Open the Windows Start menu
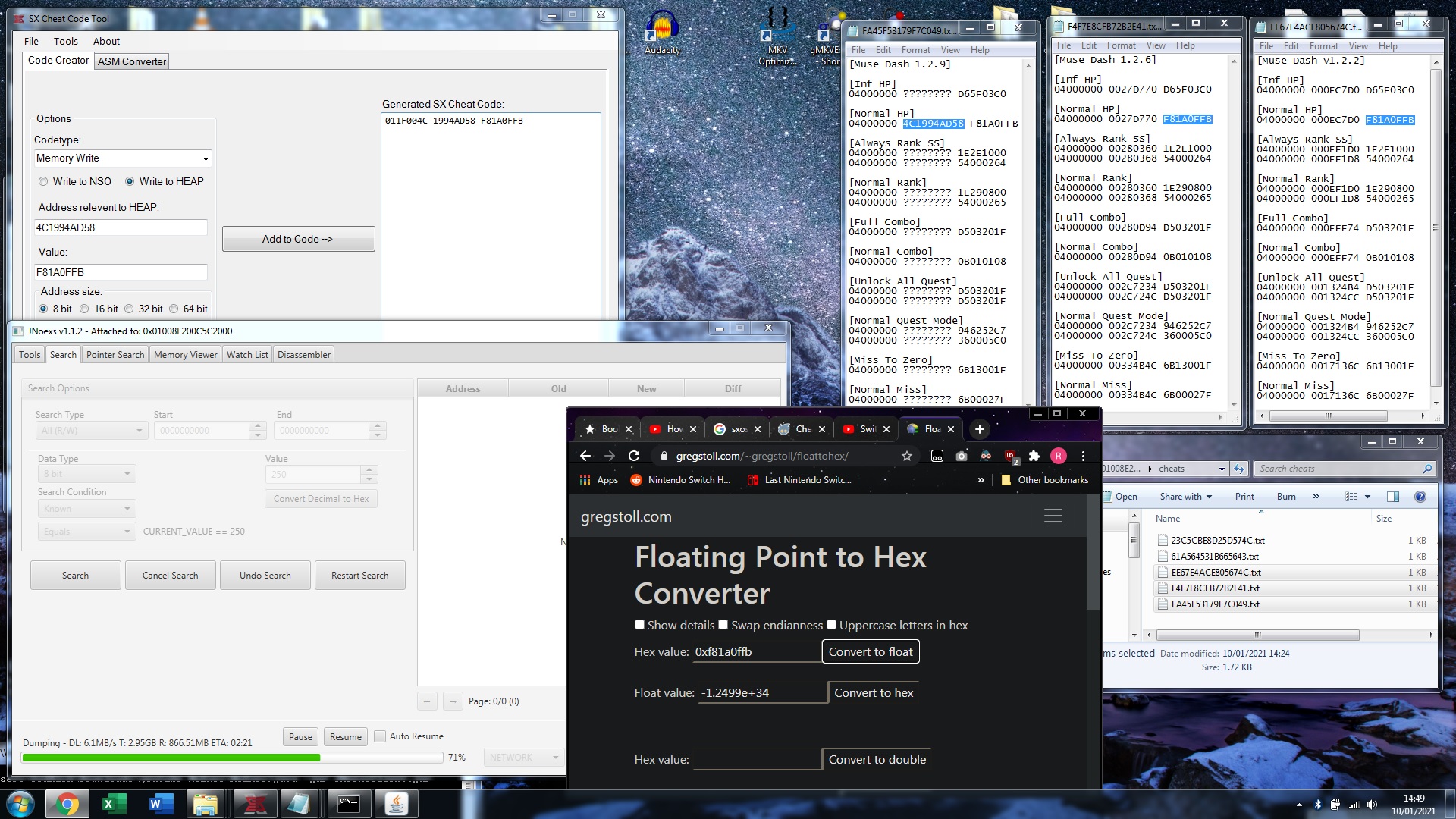This screenshot has width=1456, height=819. click(20, 804)
